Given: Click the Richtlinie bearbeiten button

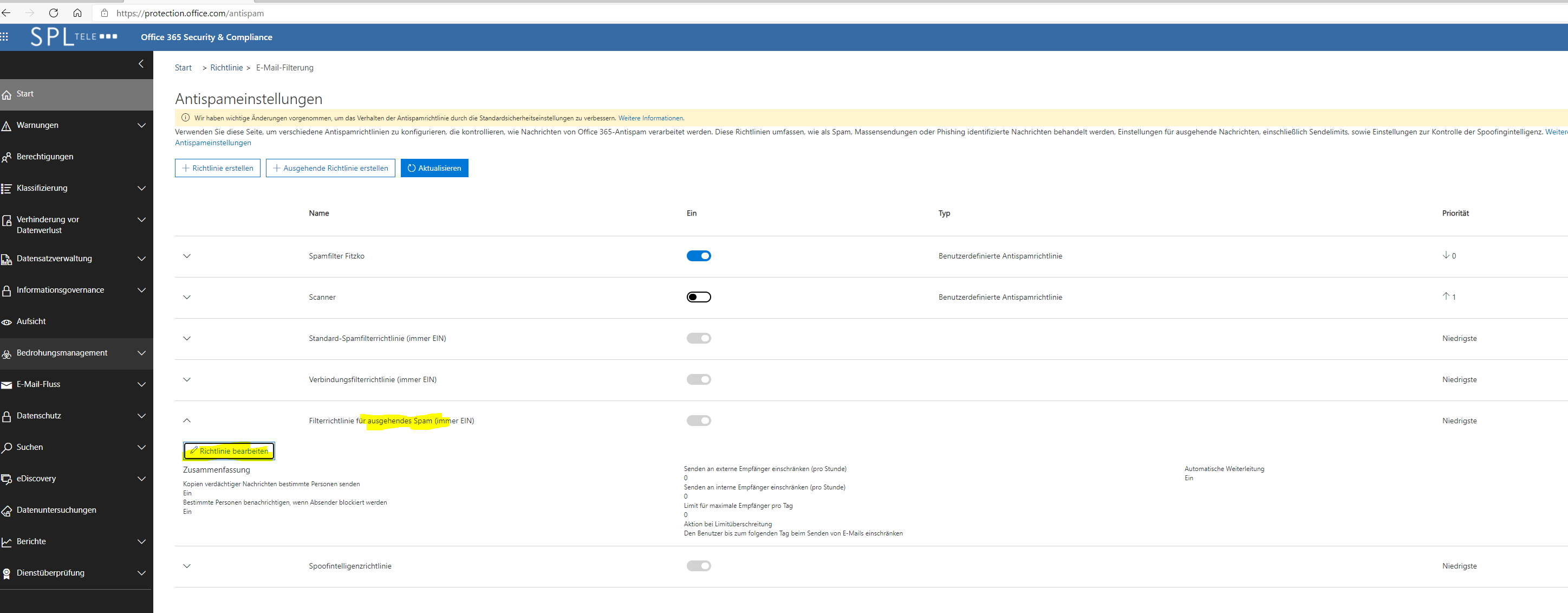Looking at the screenshot, I should (229, 451).
